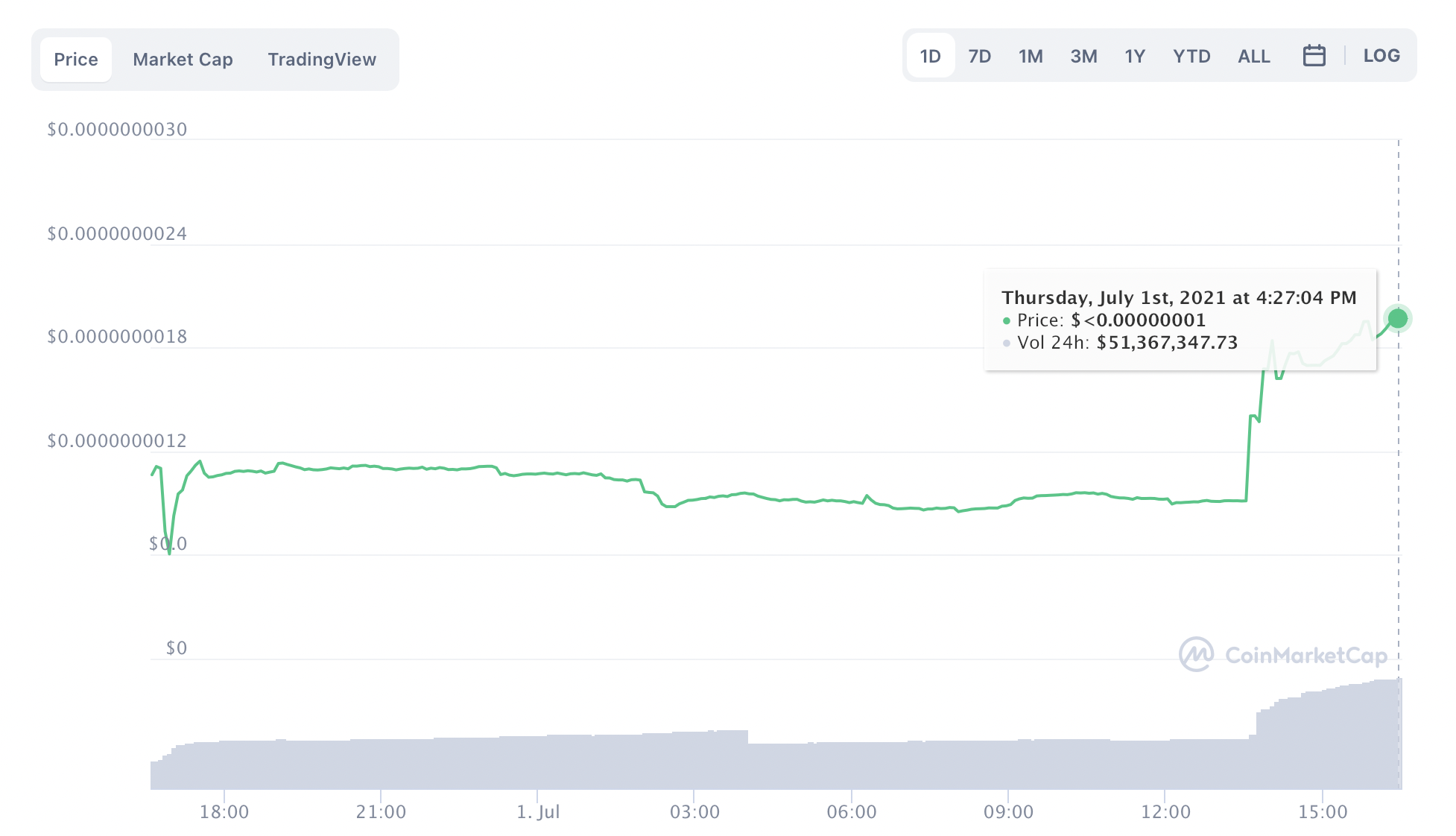
Task: Select the 1D time range
Action: pyautogui.click(x=930, y=56)
